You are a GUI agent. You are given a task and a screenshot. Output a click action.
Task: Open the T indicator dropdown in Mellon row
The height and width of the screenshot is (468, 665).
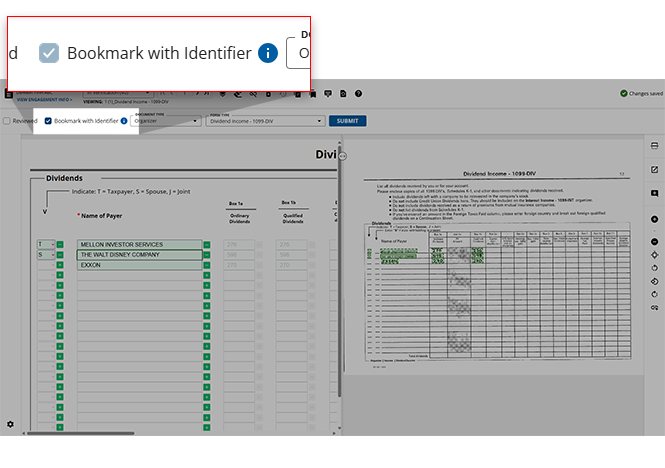[46, 244]
